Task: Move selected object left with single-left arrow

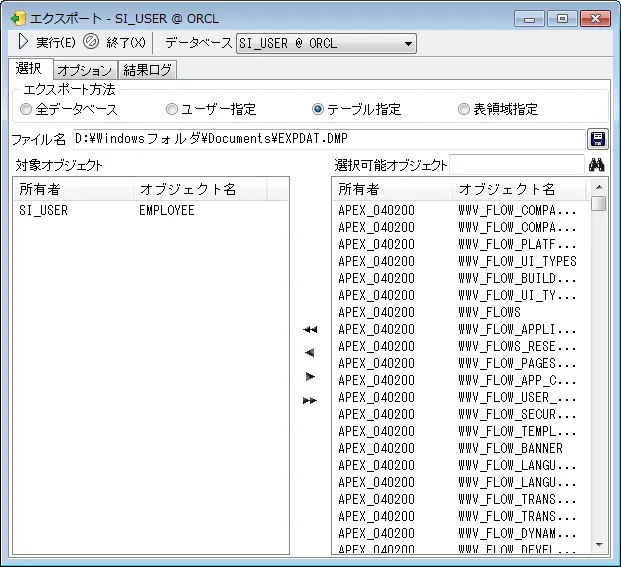Action: (310, 352)
